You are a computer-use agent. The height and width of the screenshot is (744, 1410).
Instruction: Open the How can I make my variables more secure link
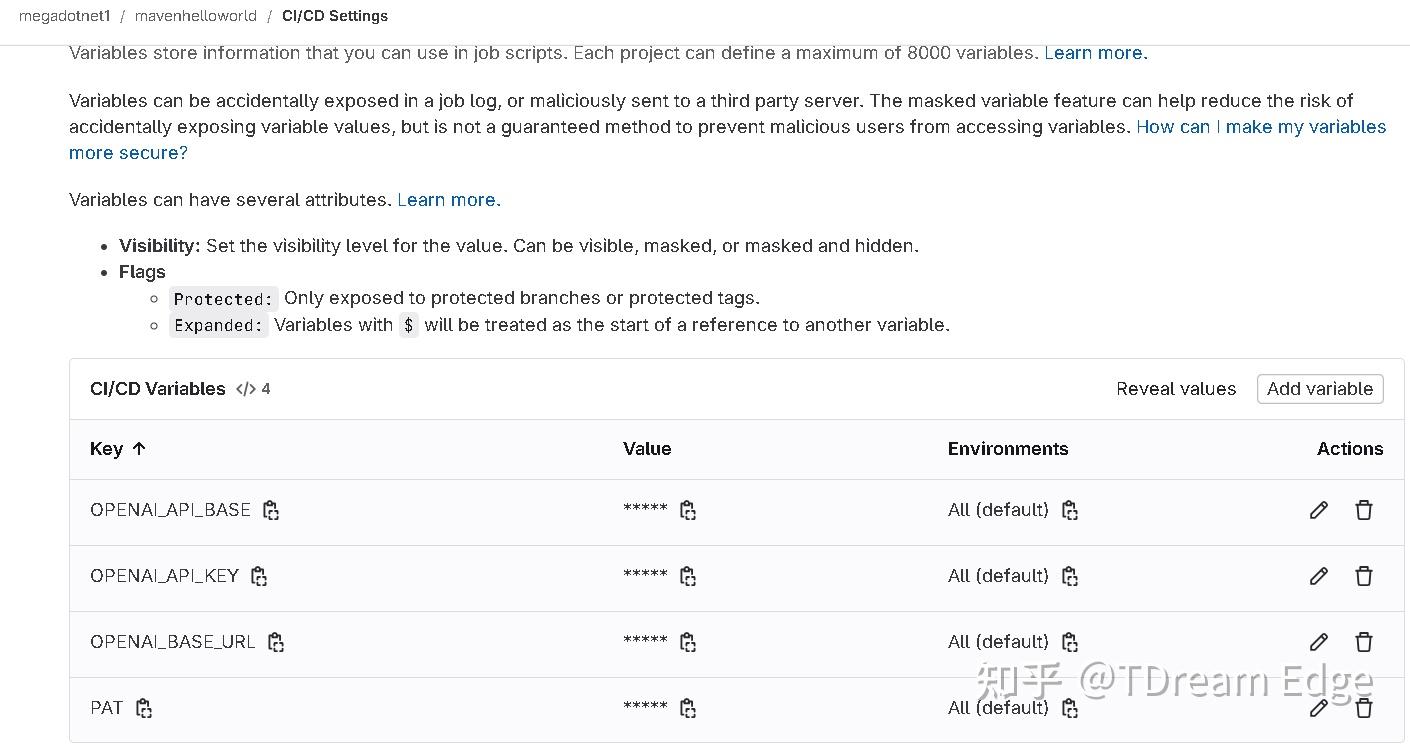(x=1260, y=127)
